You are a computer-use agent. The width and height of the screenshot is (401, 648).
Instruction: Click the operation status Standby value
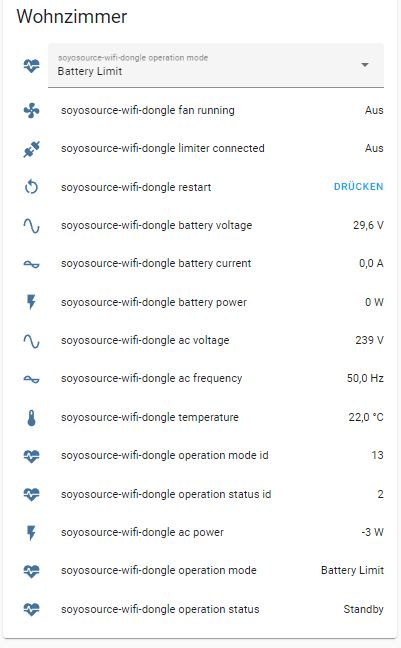tap(363, 610)
